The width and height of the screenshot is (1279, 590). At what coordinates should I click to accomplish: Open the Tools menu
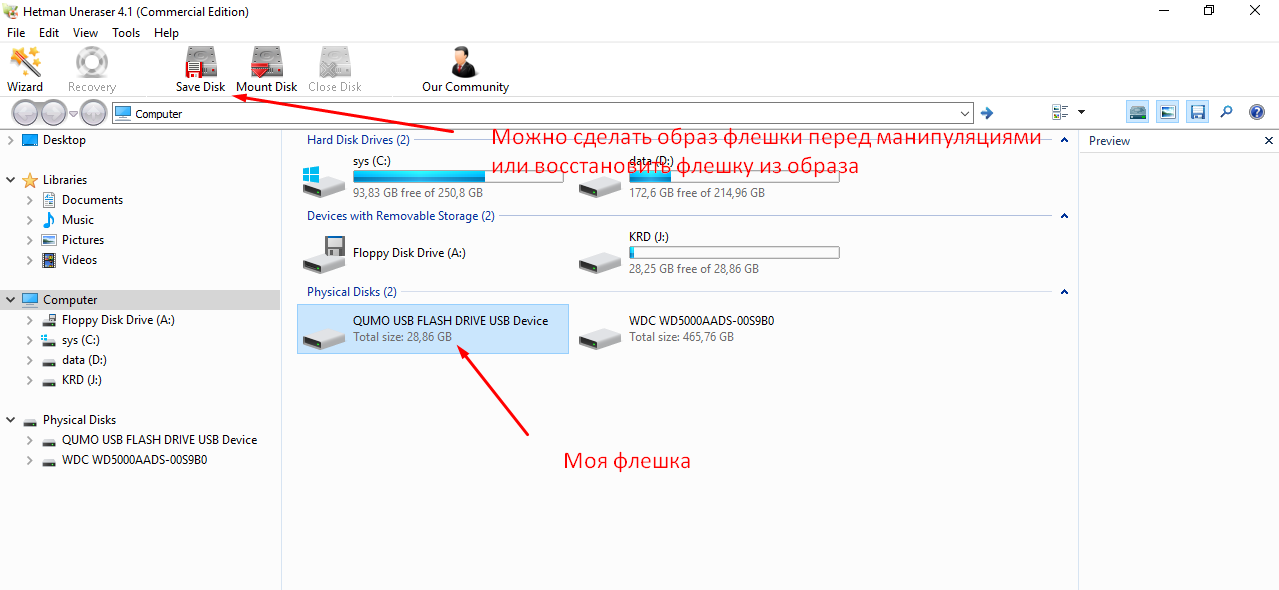[126, 33]
